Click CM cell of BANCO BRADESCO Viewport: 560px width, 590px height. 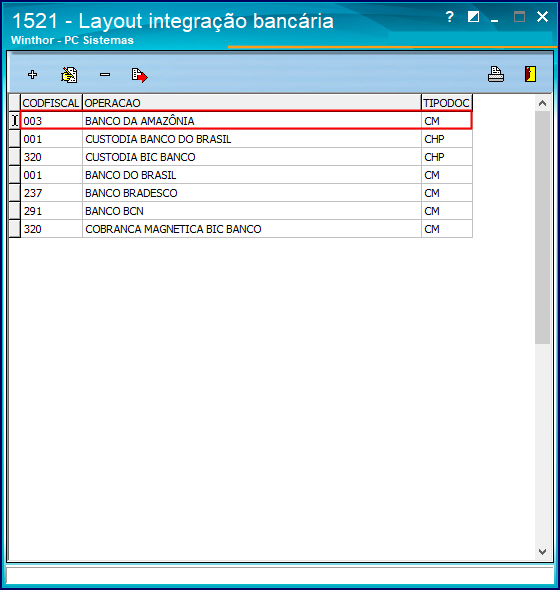(x=447, y=193)
